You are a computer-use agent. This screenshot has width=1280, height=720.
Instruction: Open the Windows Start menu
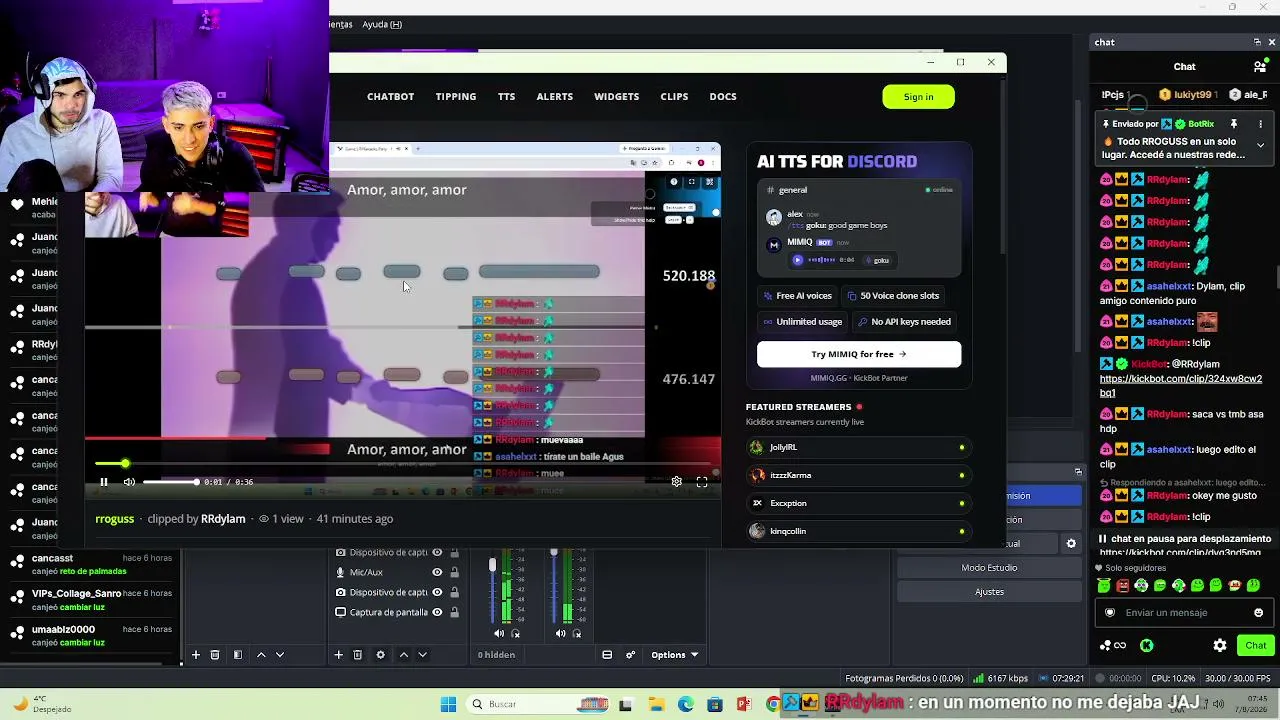[x=448, y=704]
